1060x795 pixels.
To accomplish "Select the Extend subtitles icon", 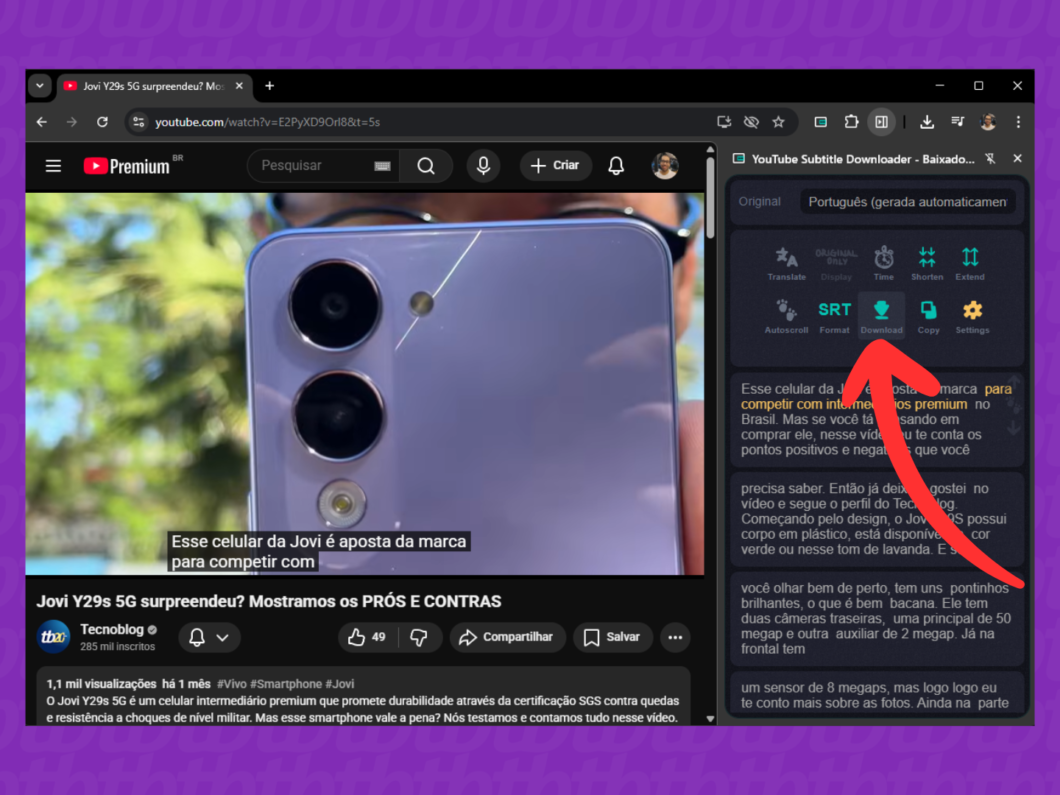I will [x=969, y=263].
